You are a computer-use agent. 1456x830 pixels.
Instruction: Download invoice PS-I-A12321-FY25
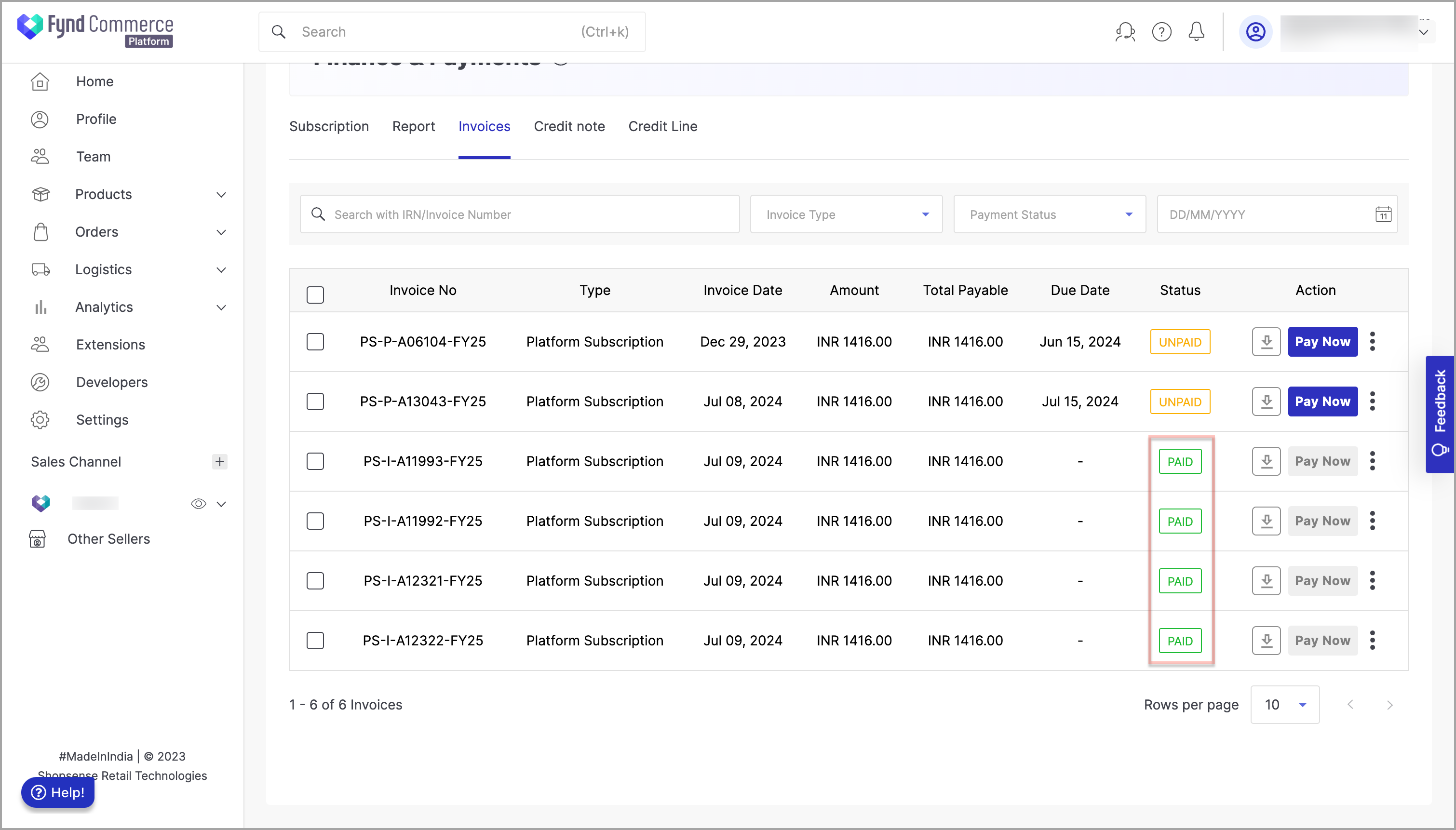click(x=1266, y=581)
